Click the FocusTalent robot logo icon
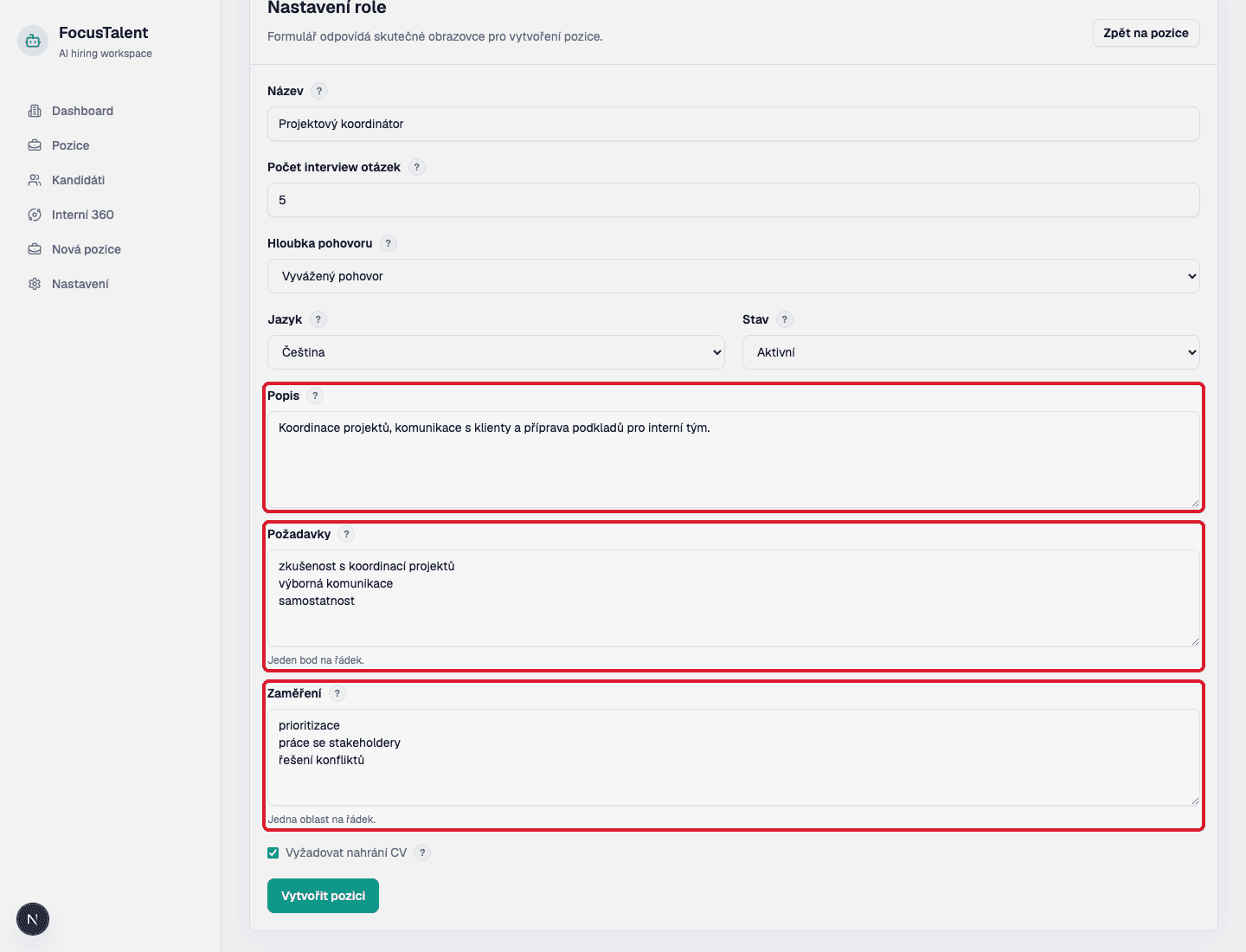1246x952 pixels. [33, 41]
